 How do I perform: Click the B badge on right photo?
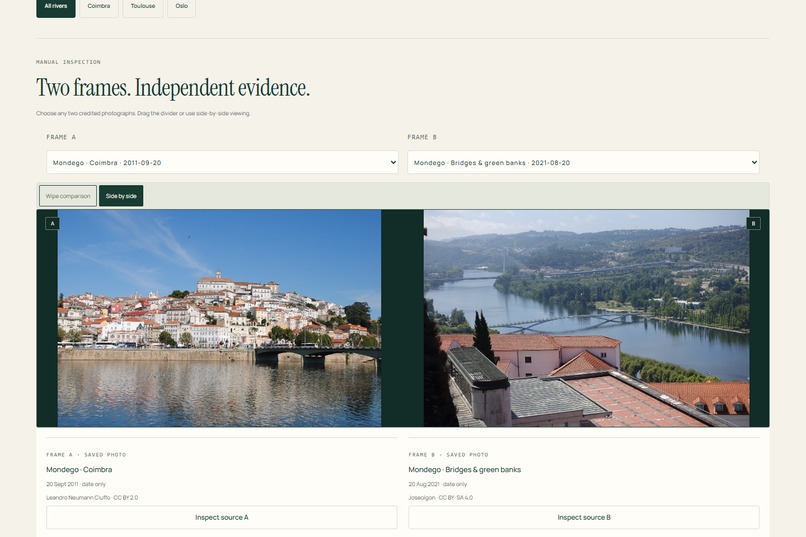(754, 224)
